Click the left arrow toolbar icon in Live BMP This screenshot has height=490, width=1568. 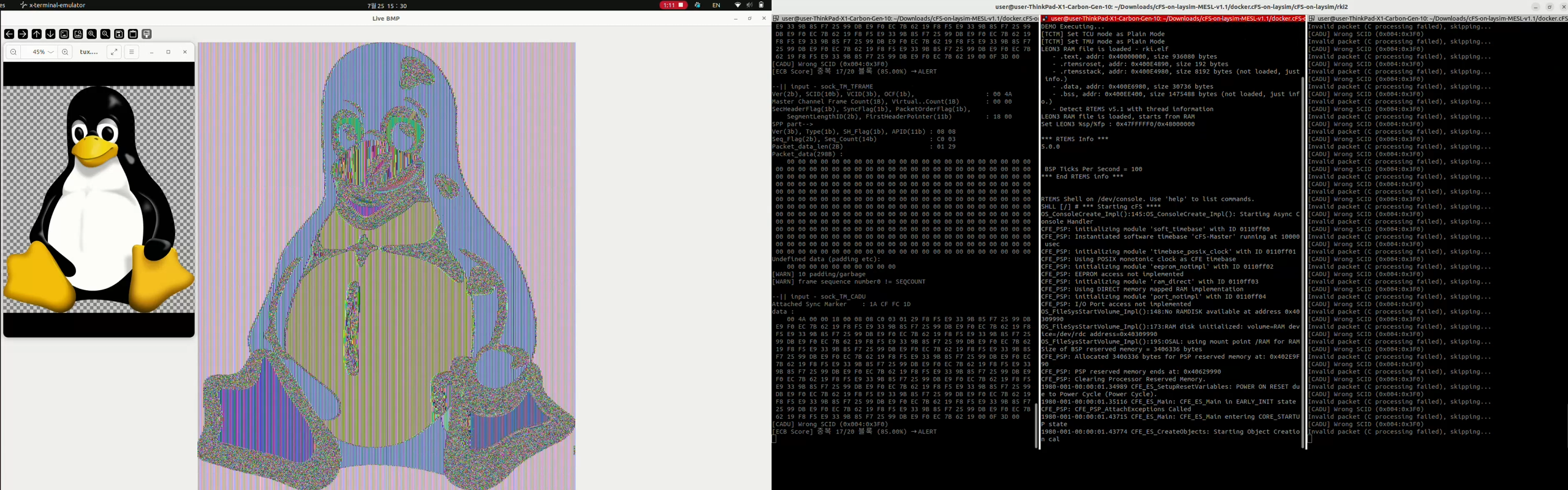(x=9, y=34)
